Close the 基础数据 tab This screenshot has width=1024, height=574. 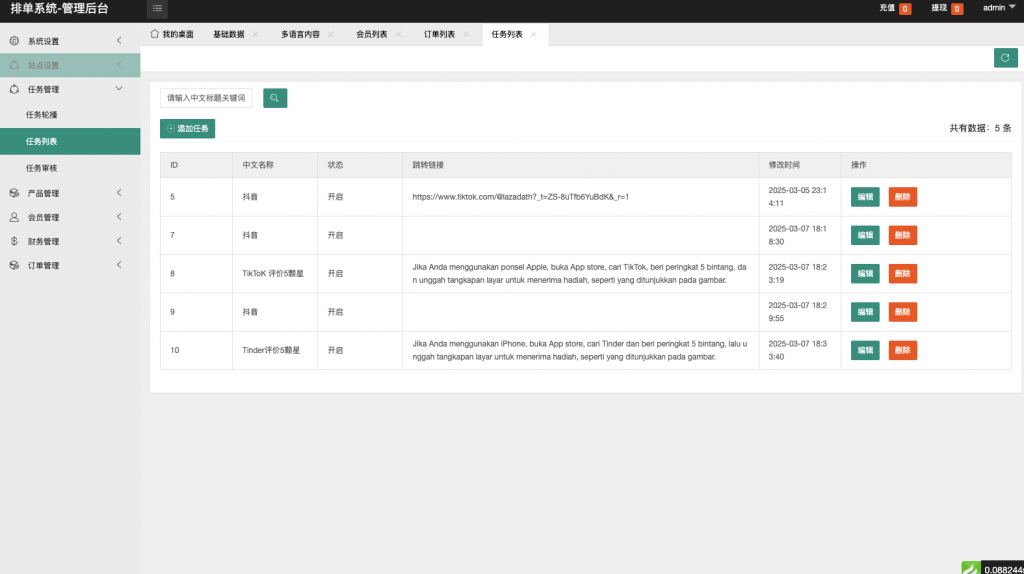(x=256, y=35)
